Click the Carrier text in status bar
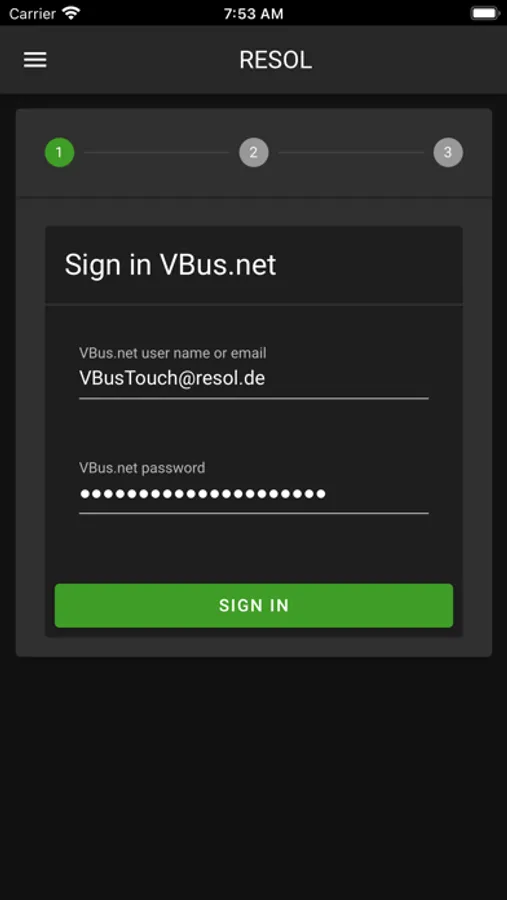Viewport: 507px width, 900px height. (x=32, y=14)
